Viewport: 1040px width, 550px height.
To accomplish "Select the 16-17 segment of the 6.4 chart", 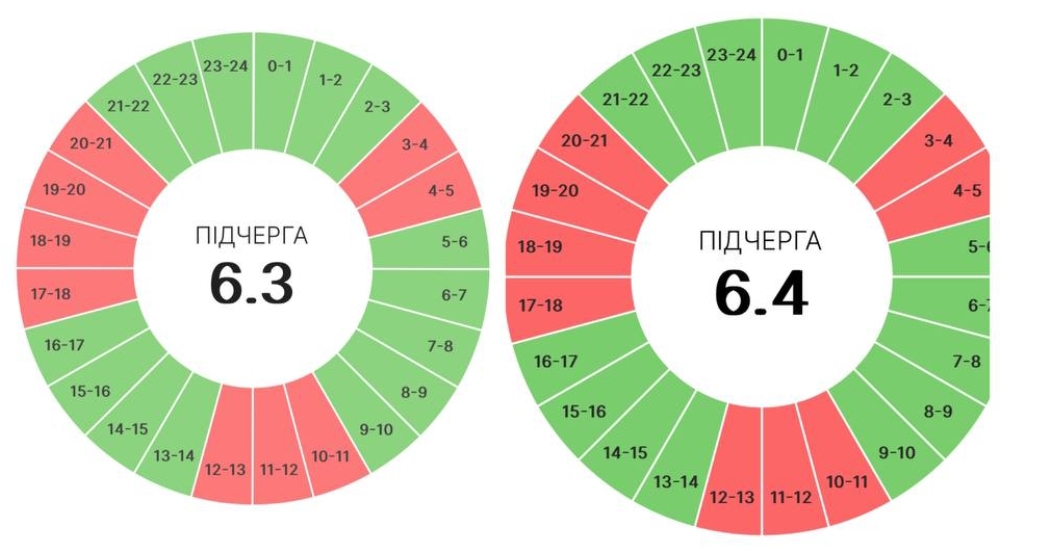I will [x=555, y=361].
